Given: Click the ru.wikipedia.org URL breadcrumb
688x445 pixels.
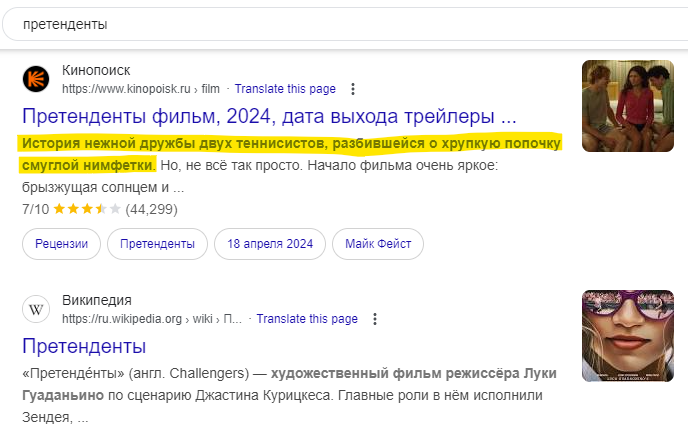Looking at the screenshot, I should [152, 319].
